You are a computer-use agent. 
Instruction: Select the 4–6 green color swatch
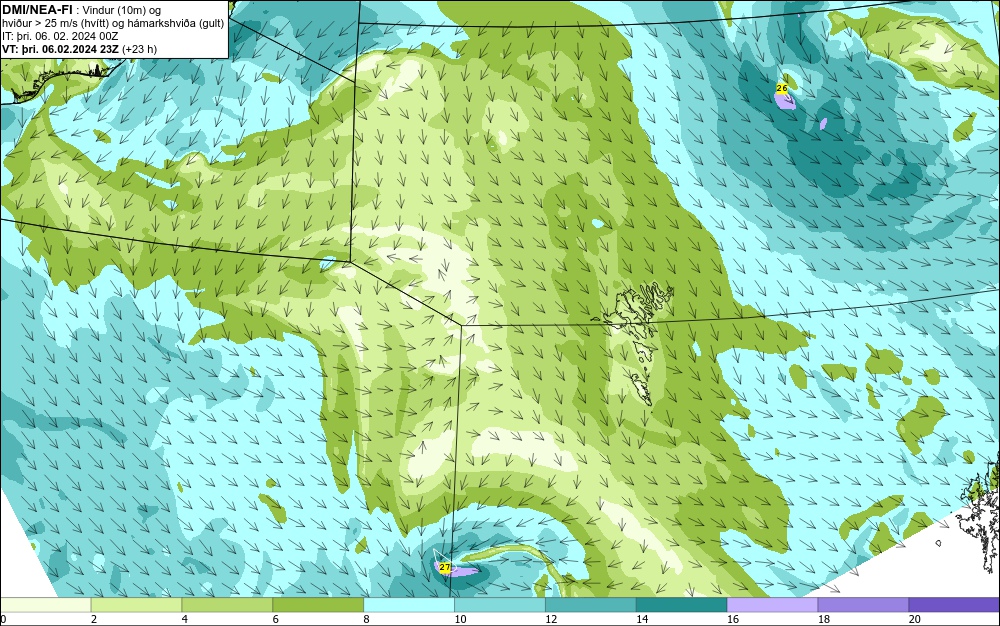tap(227, 605)
